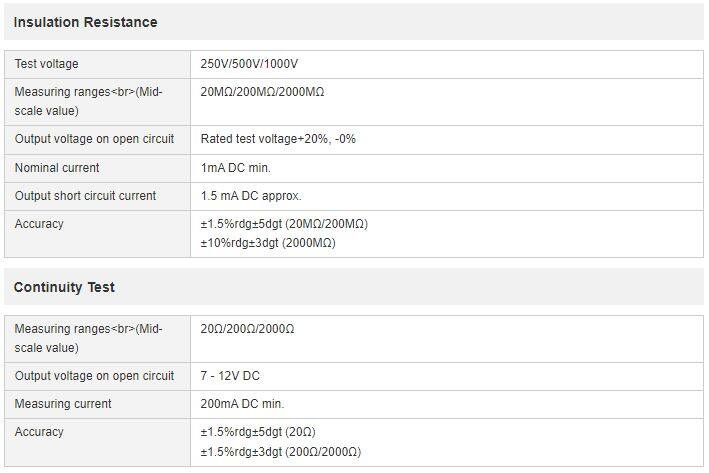
Task: Click the ±1.5%rdg±3dgt (200Ω/2000Ω) accuracy line
Action: click(281, 452)
